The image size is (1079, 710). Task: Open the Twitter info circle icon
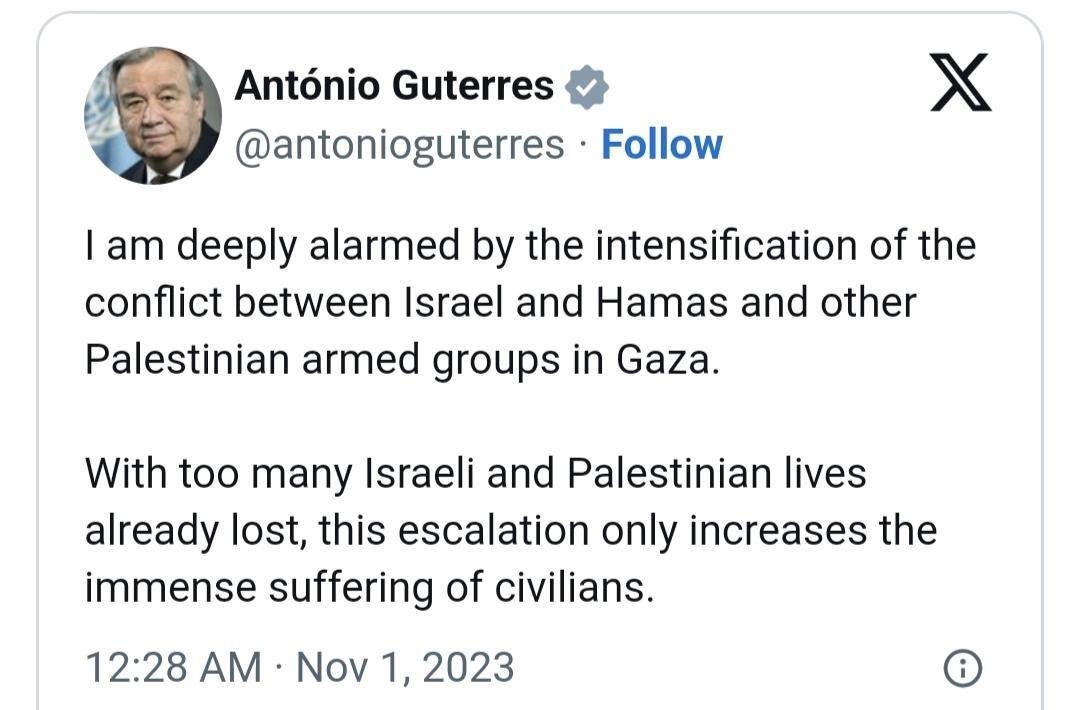coord(962,668)
